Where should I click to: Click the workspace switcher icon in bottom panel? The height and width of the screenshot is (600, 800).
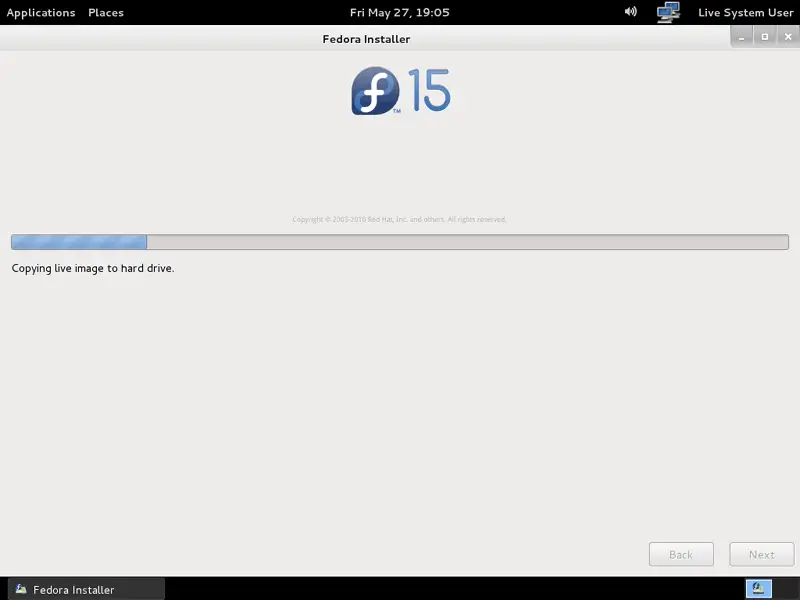(759, 589)
